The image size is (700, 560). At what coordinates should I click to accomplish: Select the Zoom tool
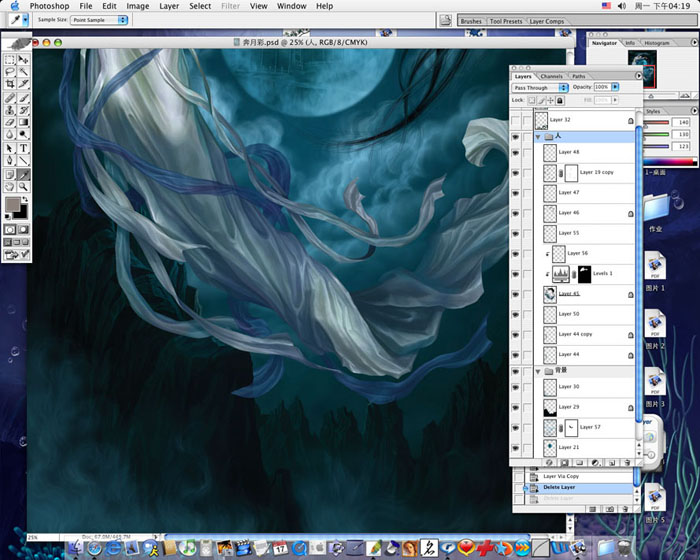point(23,187)
